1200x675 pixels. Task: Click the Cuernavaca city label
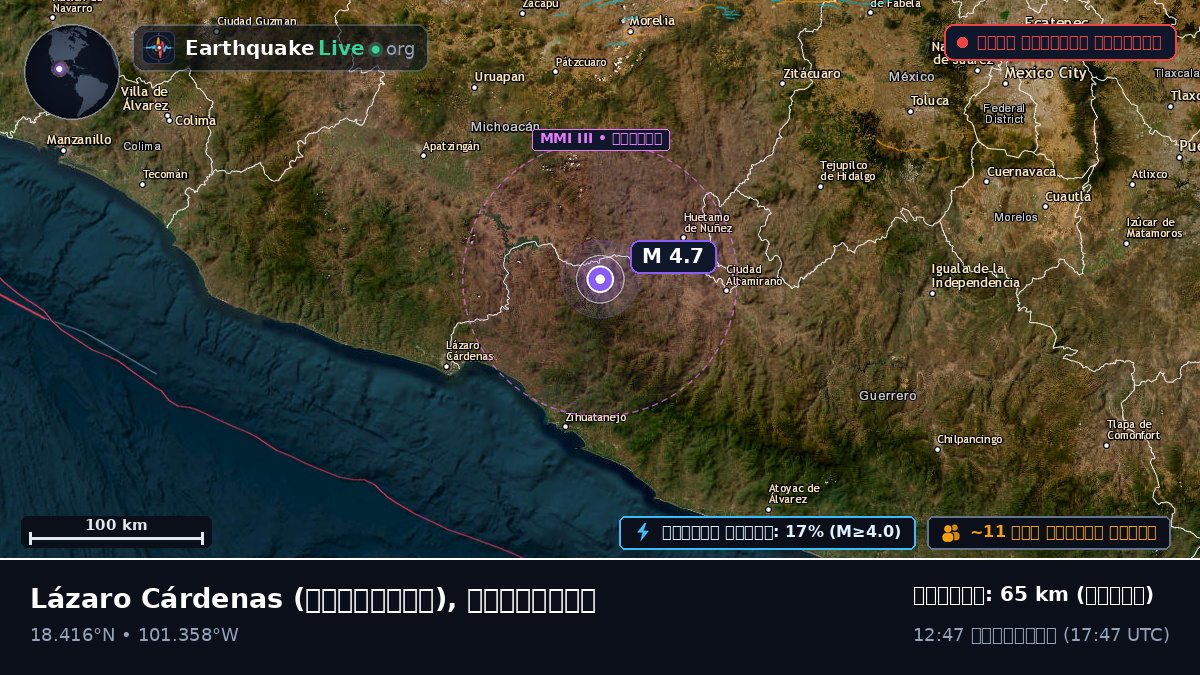coord(1021,172)
